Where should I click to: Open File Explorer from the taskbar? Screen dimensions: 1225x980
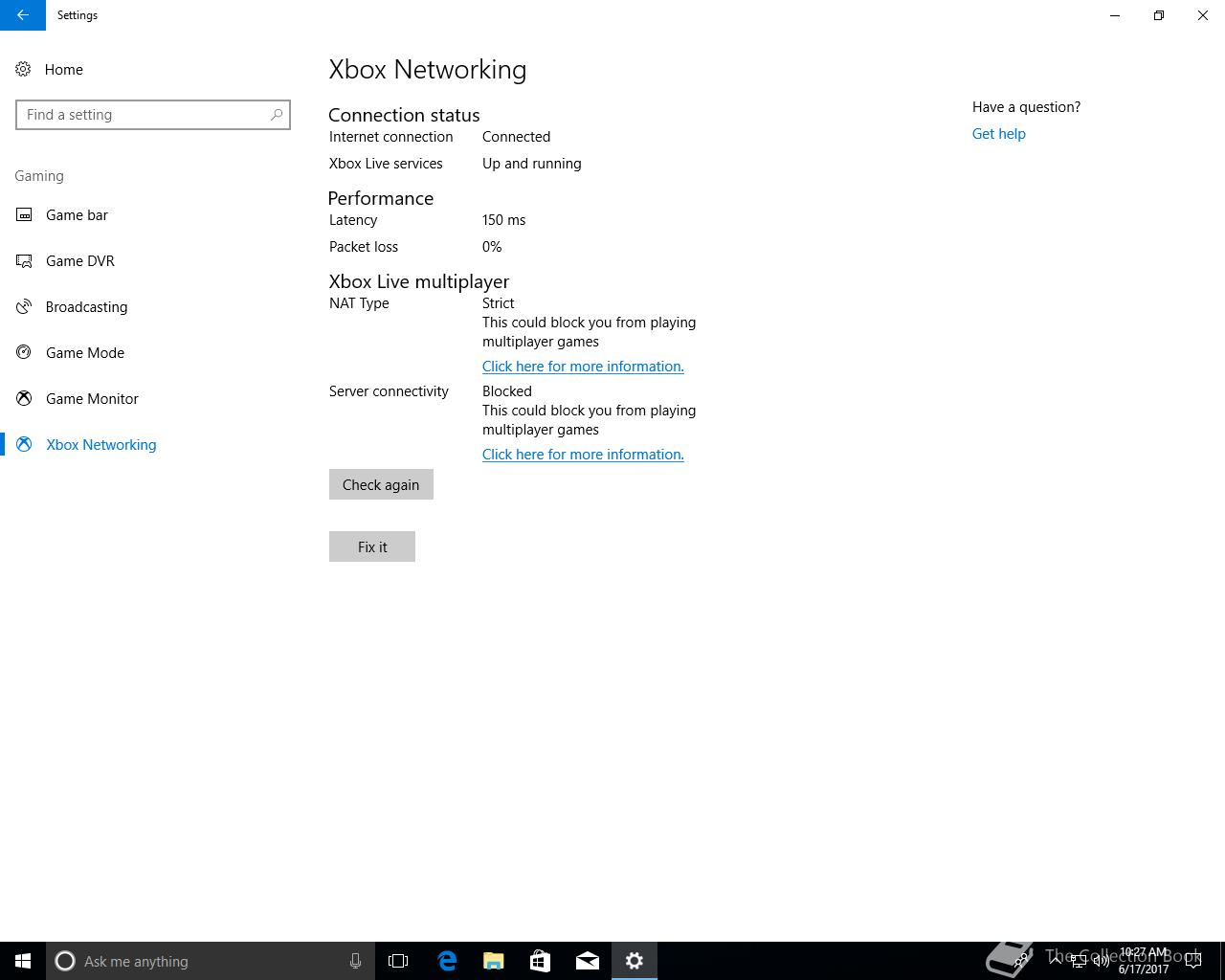(494, 961)
